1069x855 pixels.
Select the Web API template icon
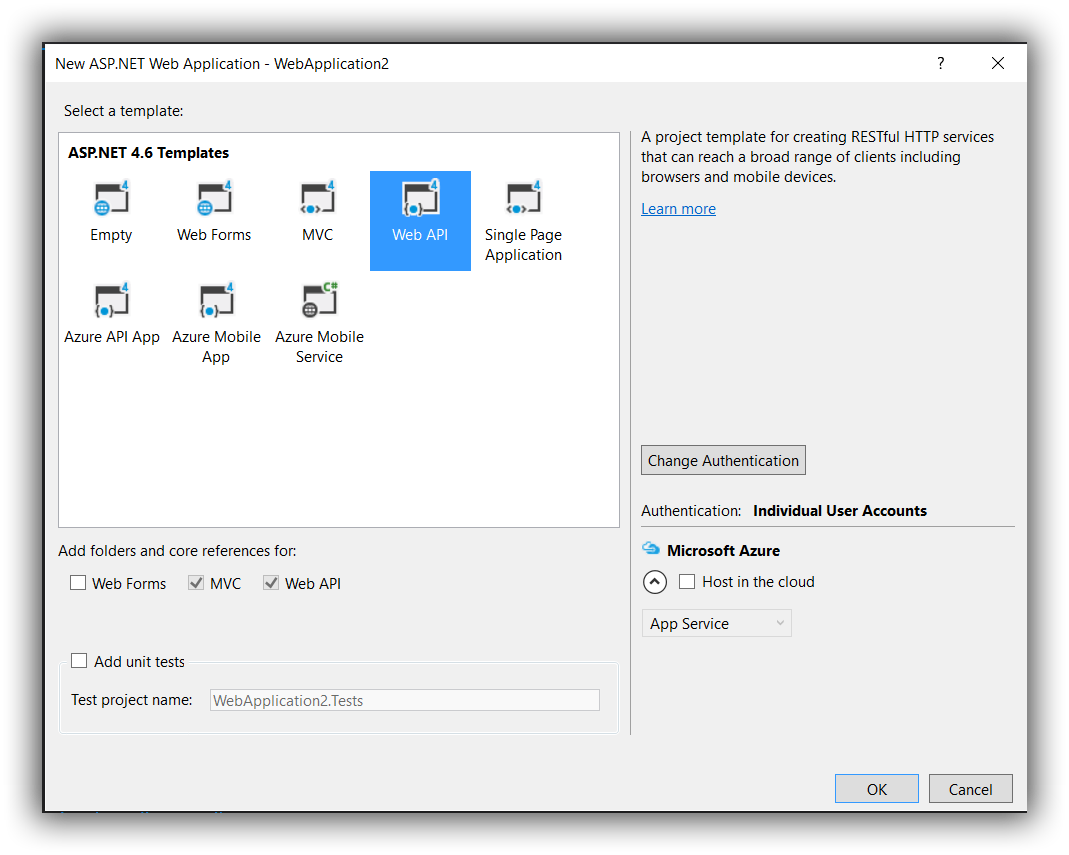tap(420, 198)
